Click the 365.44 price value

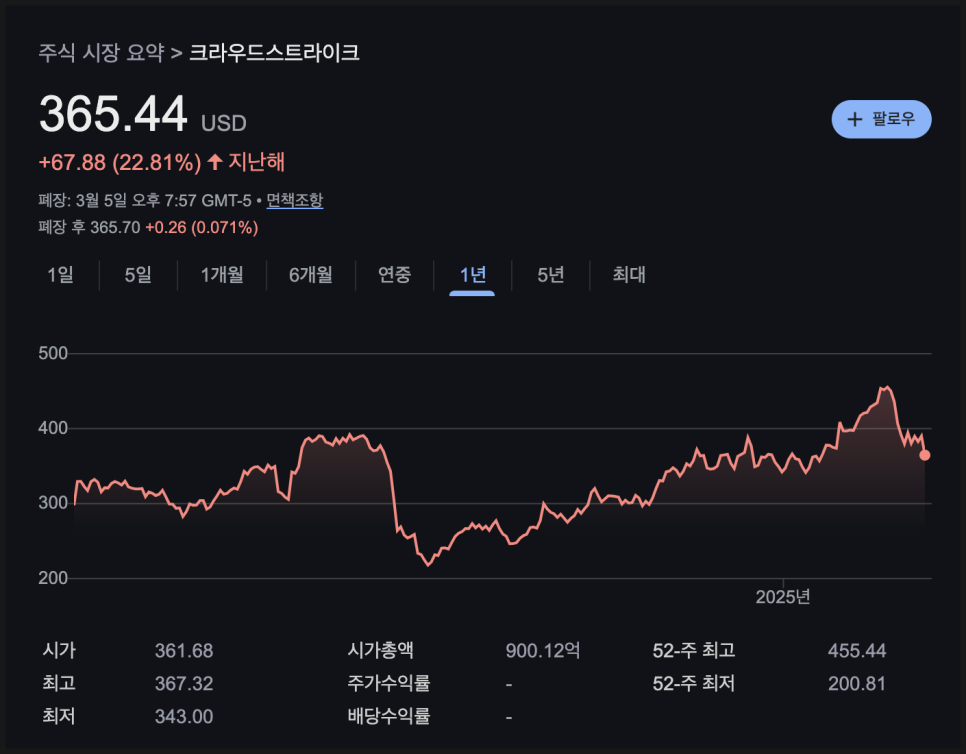[113, 114]
